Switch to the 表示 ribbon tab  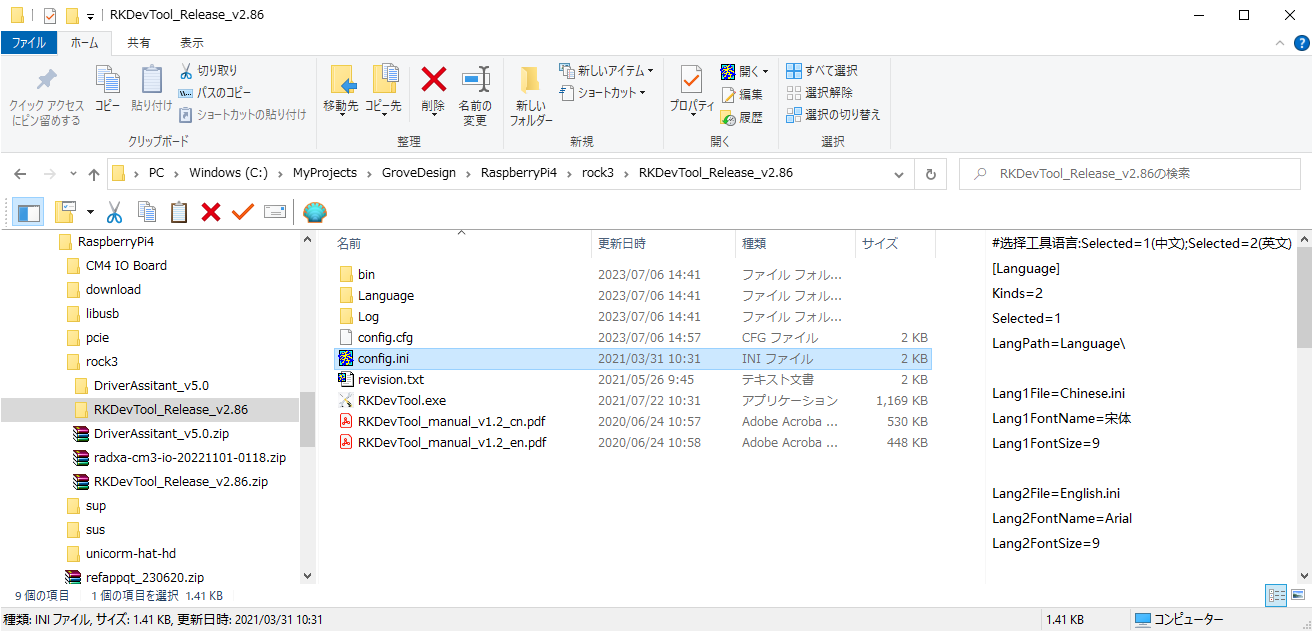pyautogui.click(x=192, y=43)
